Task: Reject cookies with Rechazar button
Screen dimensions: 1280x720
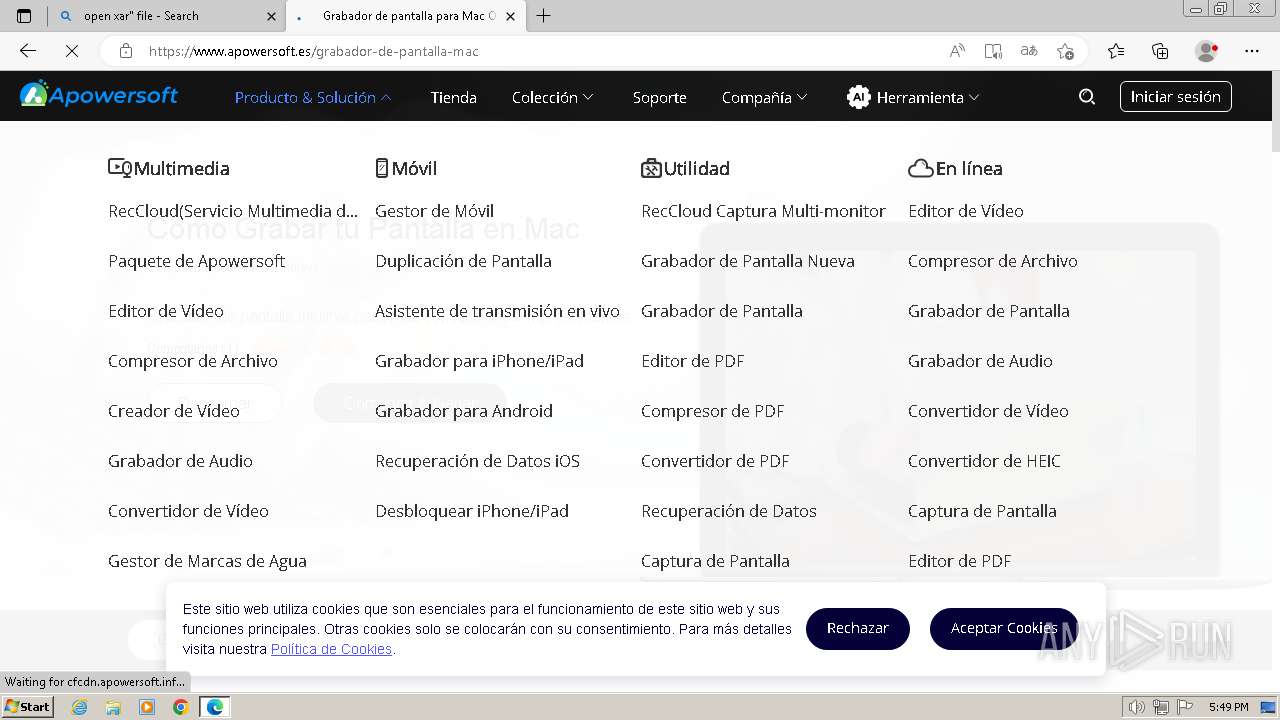Action: click(858, 628)
